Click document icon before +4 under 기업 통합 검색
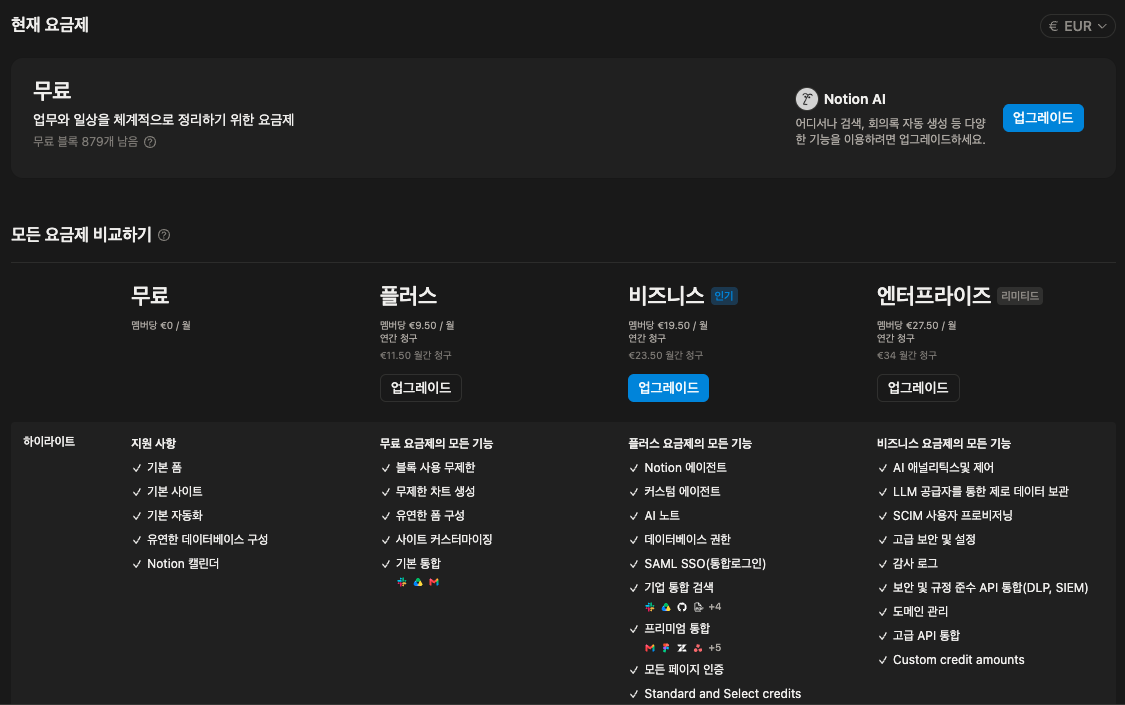Image resolution: width=1125 pixels, height=705 pixels. click(x=698, y=607)
